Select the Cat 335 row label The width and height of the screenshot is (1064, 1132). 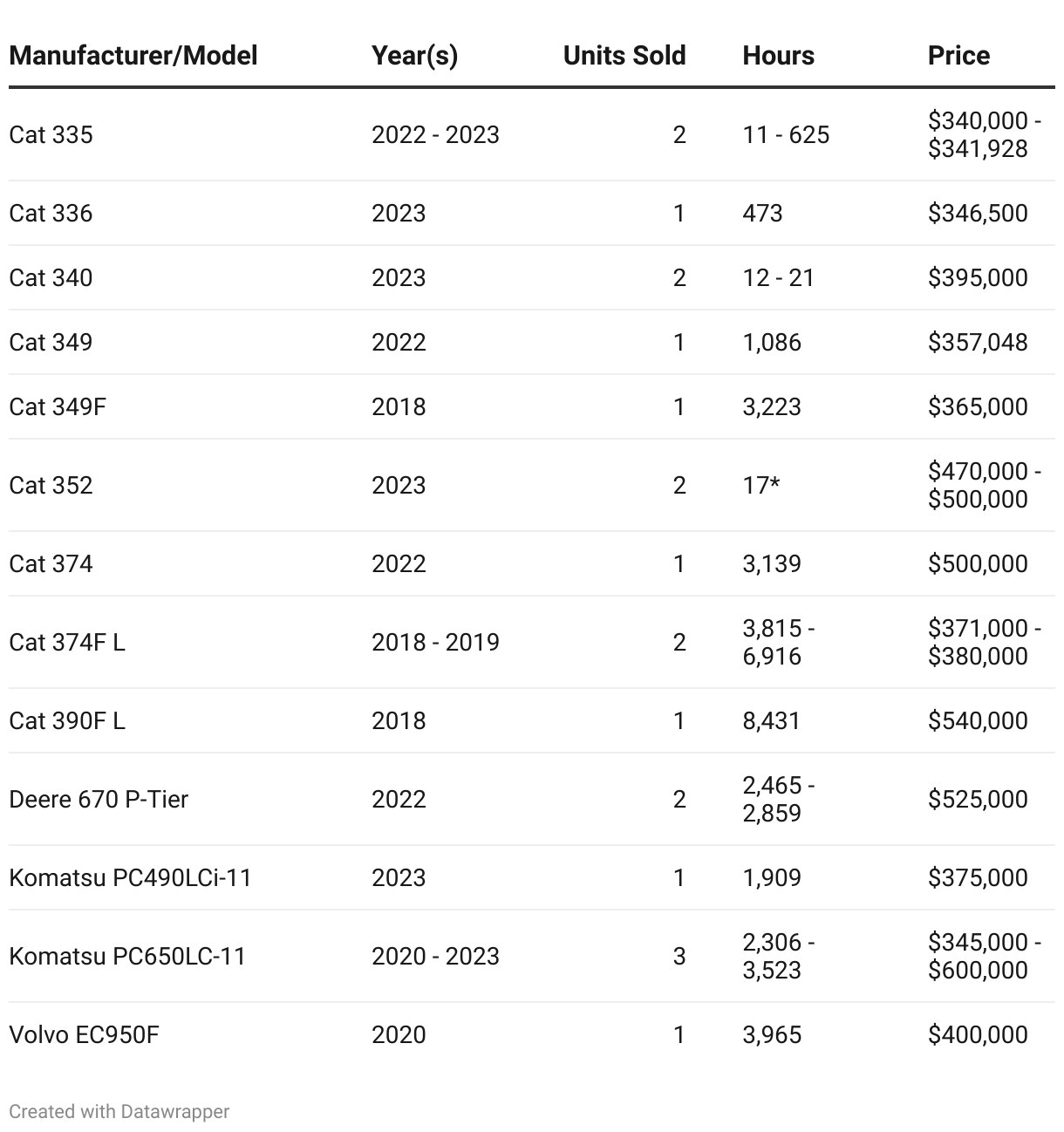point(51,134)
